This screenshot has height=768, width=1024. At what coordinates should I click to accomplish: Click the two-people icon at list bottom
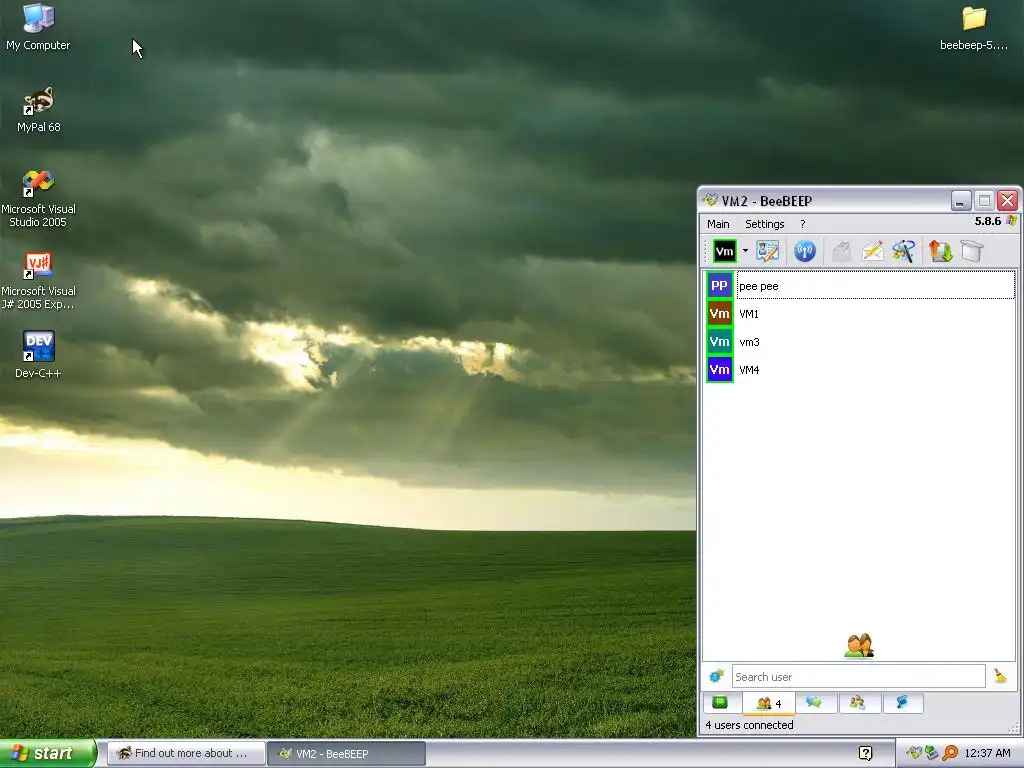(859, 646)
